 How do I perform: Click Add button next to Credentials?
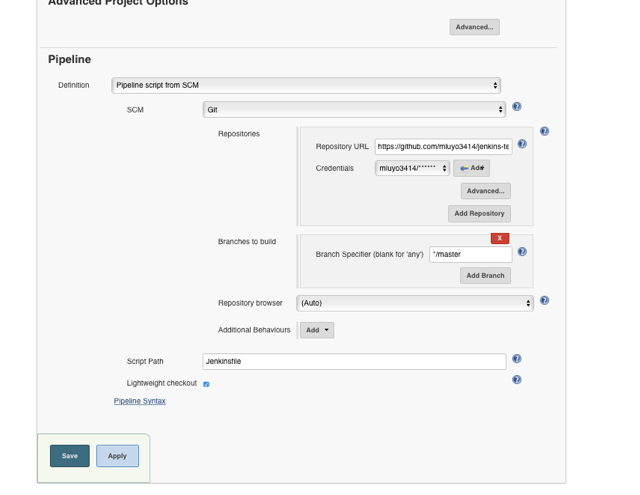click(x=471, y=169)
